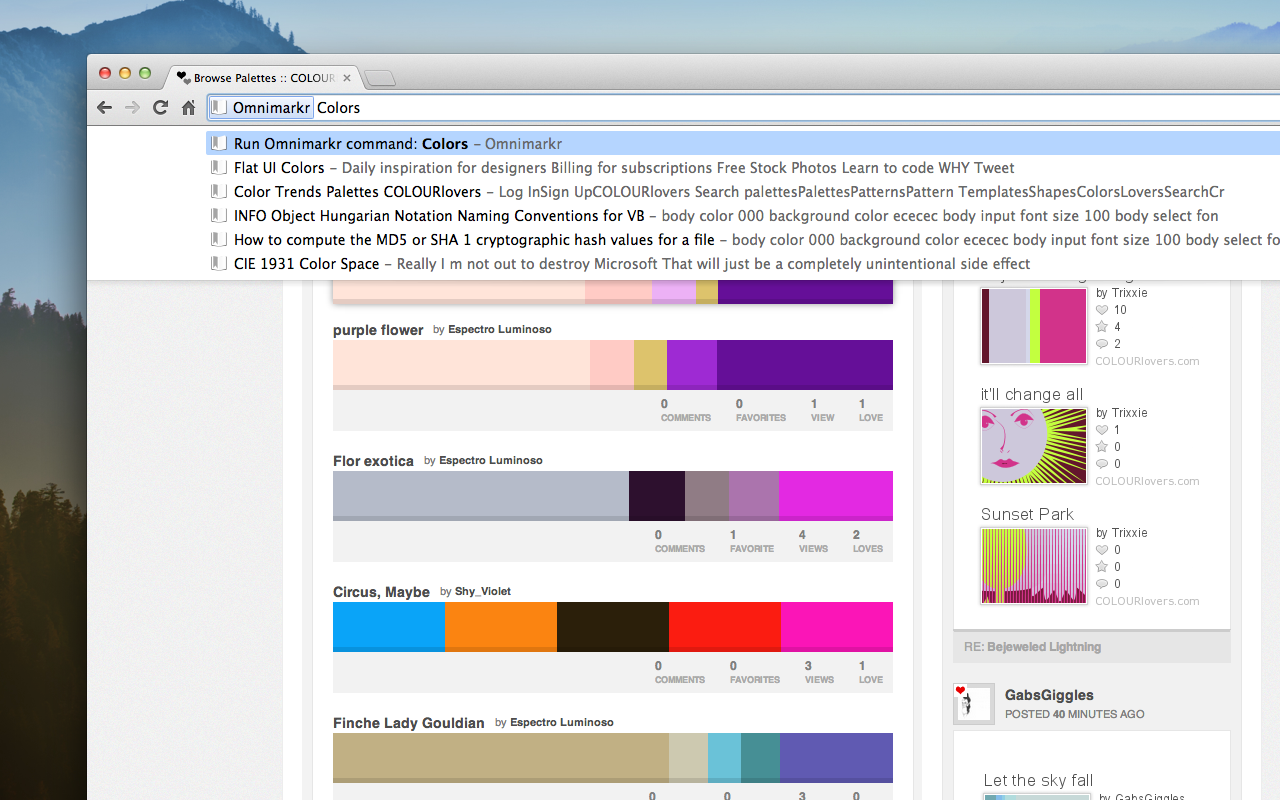Close the Browse Palettes tab
Image resolution: width=1280 pixels, height=800 pixels.
[347, 78]
